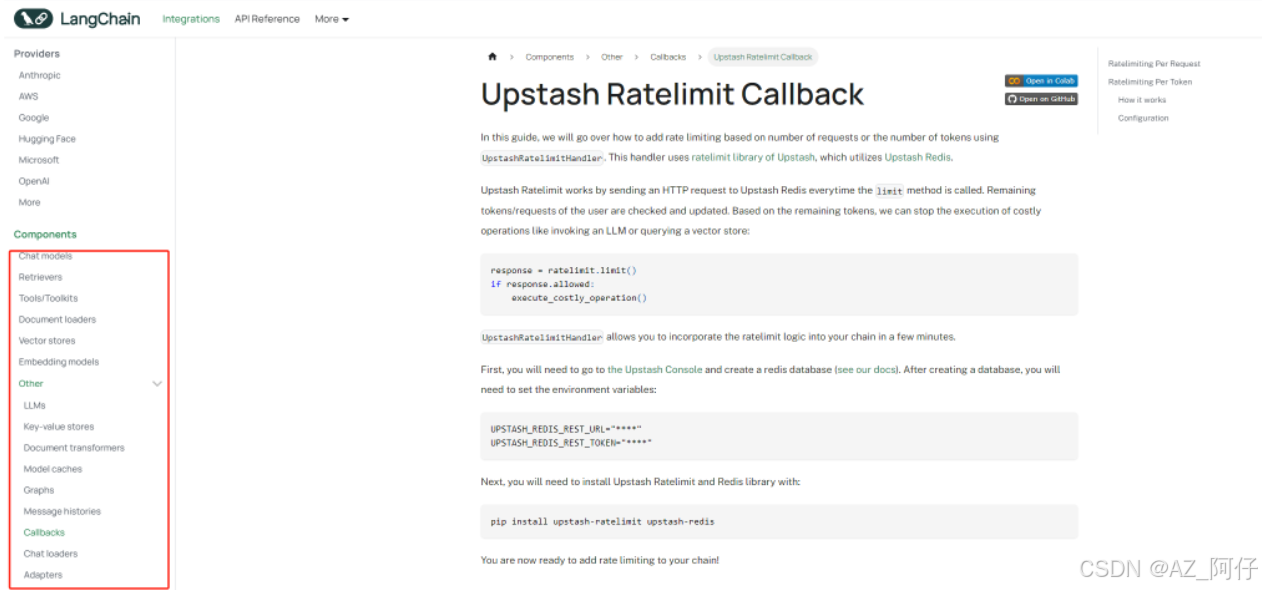Click the Providers sidebar heading

[x=37, y=53]
